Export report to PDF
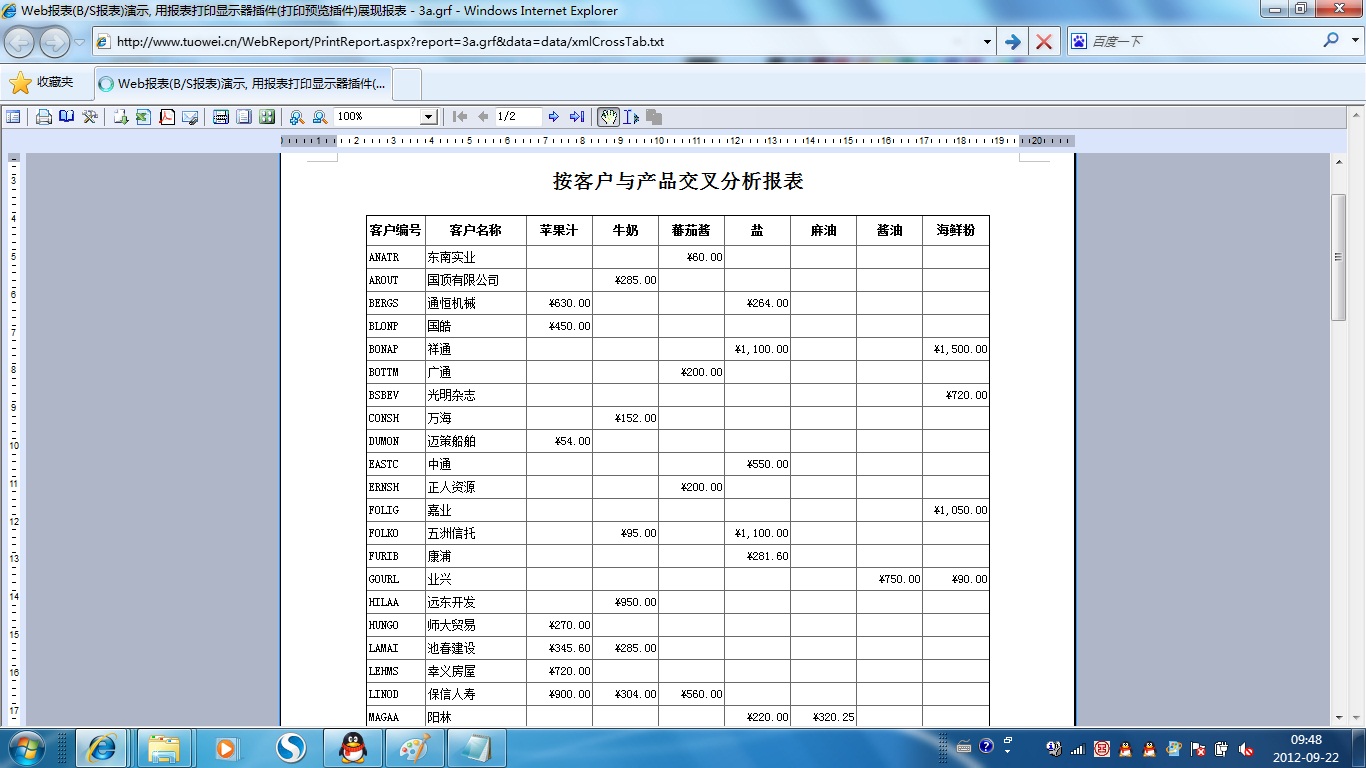This screenshot has width=1366, height=768. point(167,117)
